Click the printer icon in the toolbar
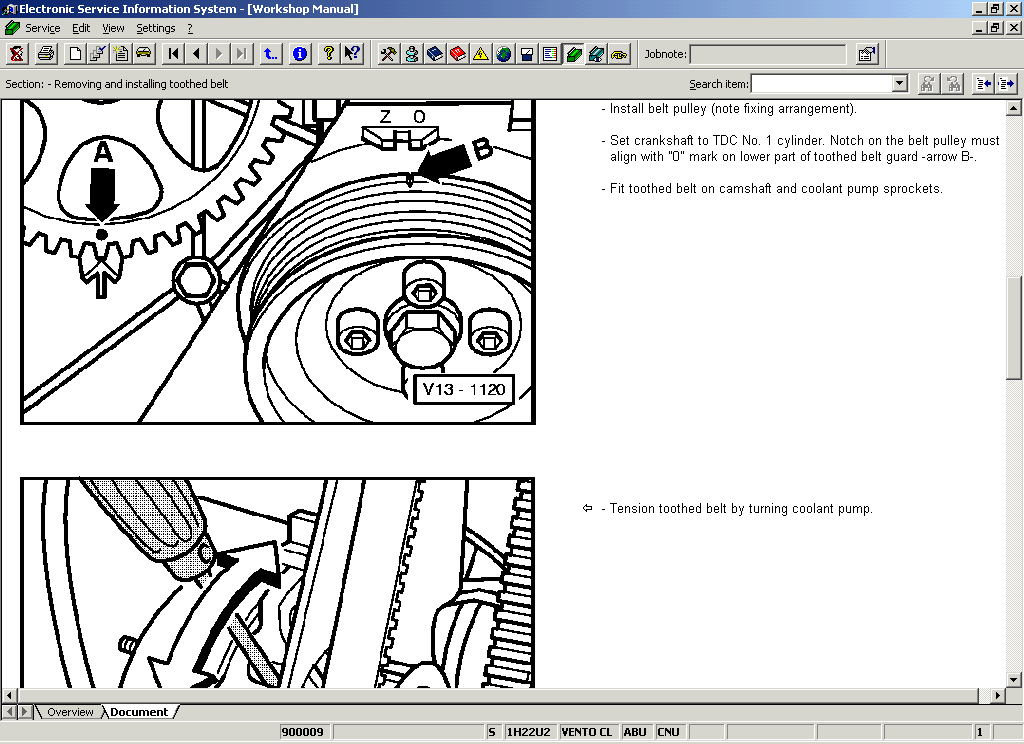1024x744 pixels. [46, 54]
